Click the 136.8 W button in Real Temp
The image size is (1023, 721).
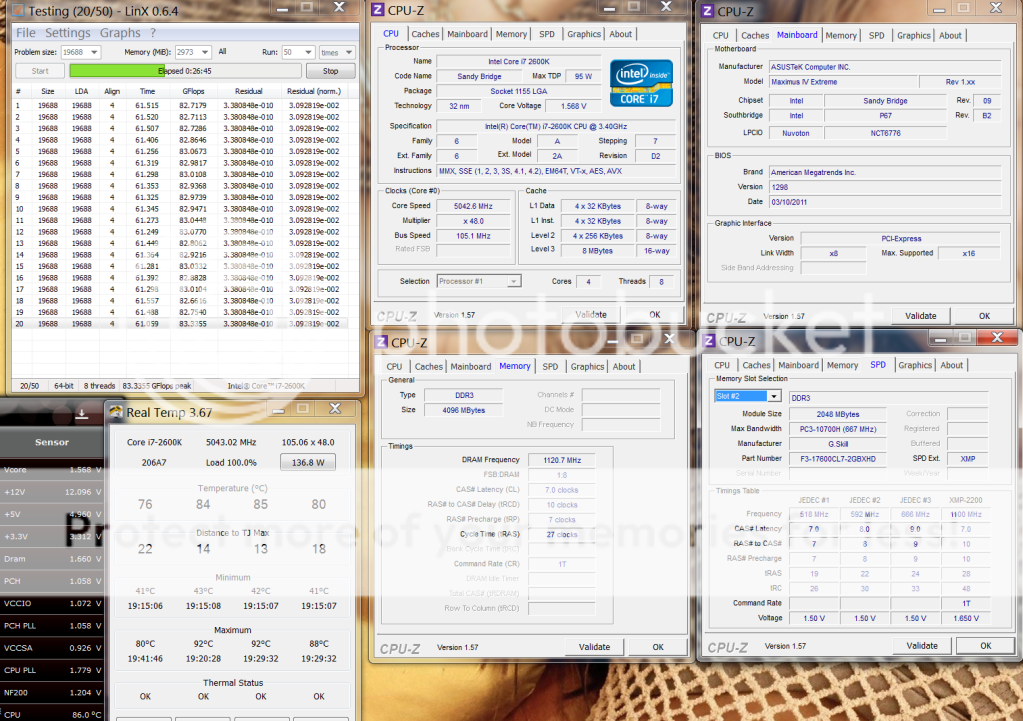(307, 463)
